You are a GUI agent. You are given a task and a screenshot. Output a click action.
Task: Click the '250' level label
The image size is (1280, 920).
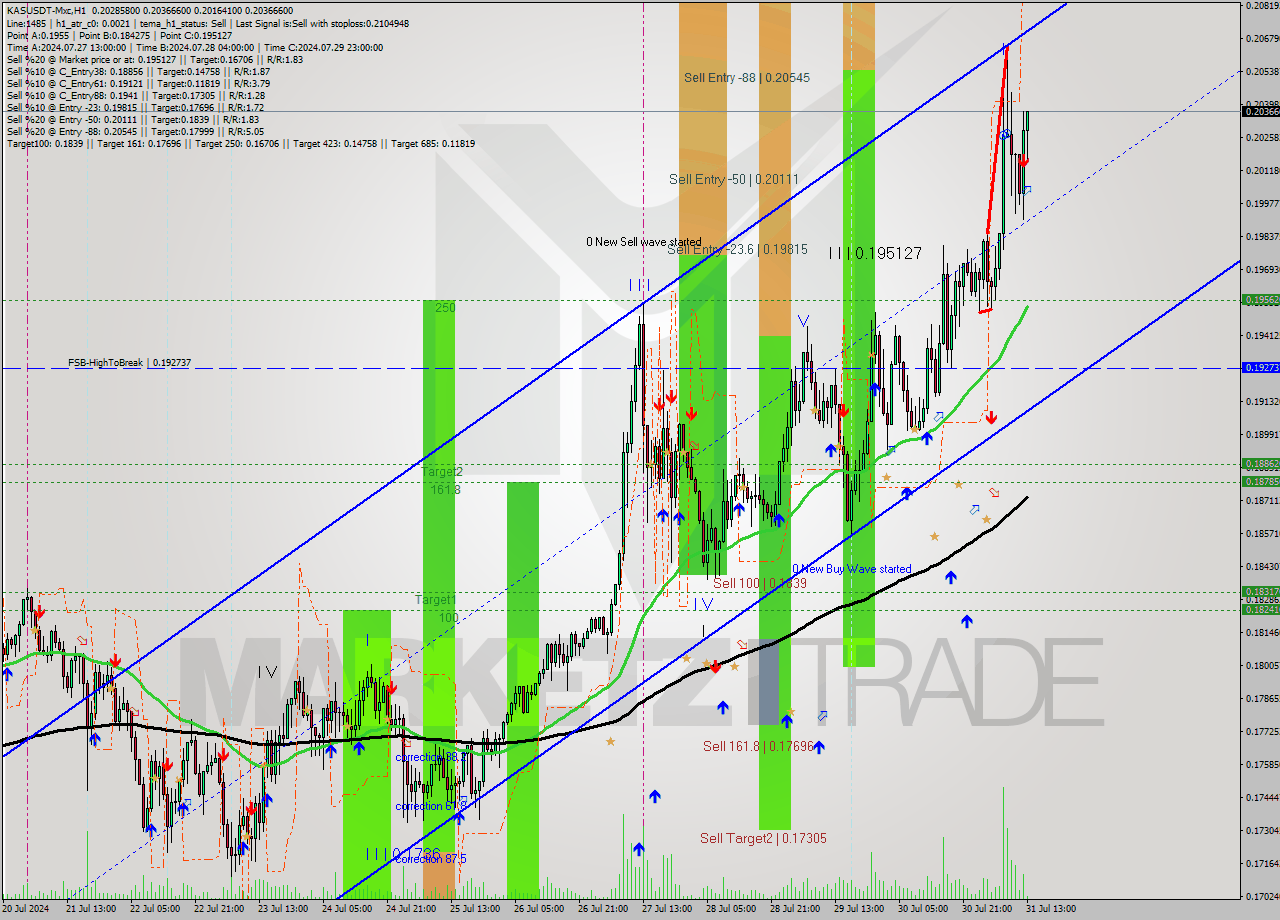[445, 307]
